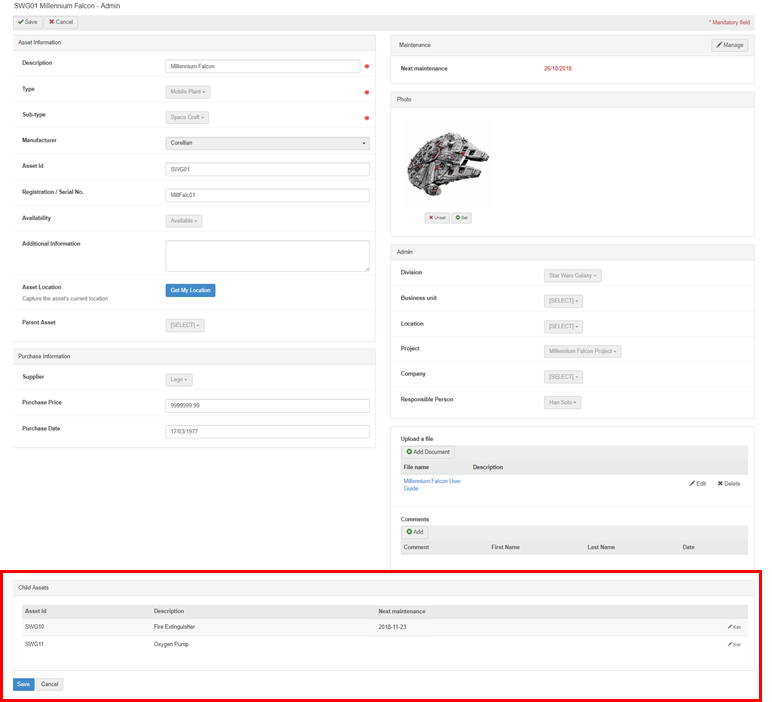This screenshot has width=772, height=702.
Task: Open the Manufacturer Corellian dropdown
Action: coord(267,143)
